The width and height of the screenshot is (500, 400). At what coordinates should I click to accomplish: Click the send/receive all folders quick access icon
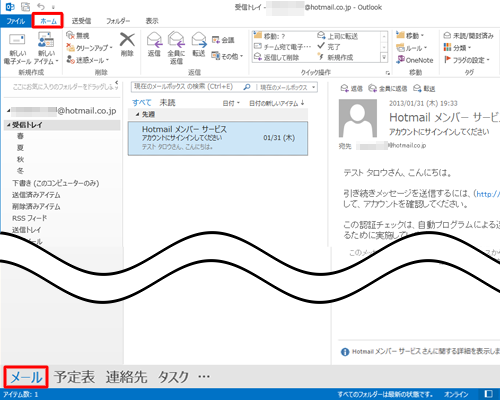pos(25,6)
